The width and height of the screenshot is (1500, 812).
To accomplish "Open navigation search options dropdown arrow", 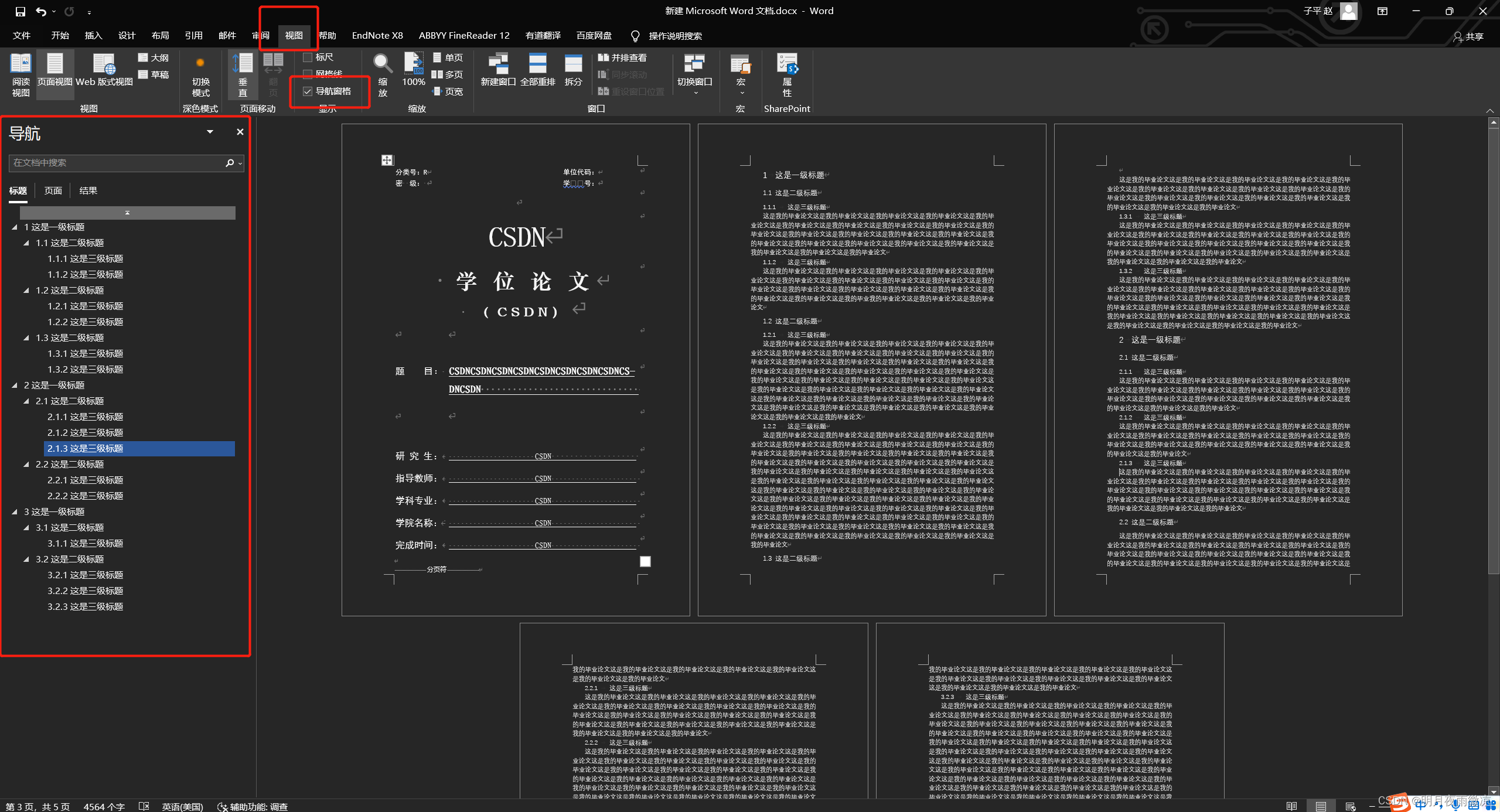I will [x=240, y=163].
